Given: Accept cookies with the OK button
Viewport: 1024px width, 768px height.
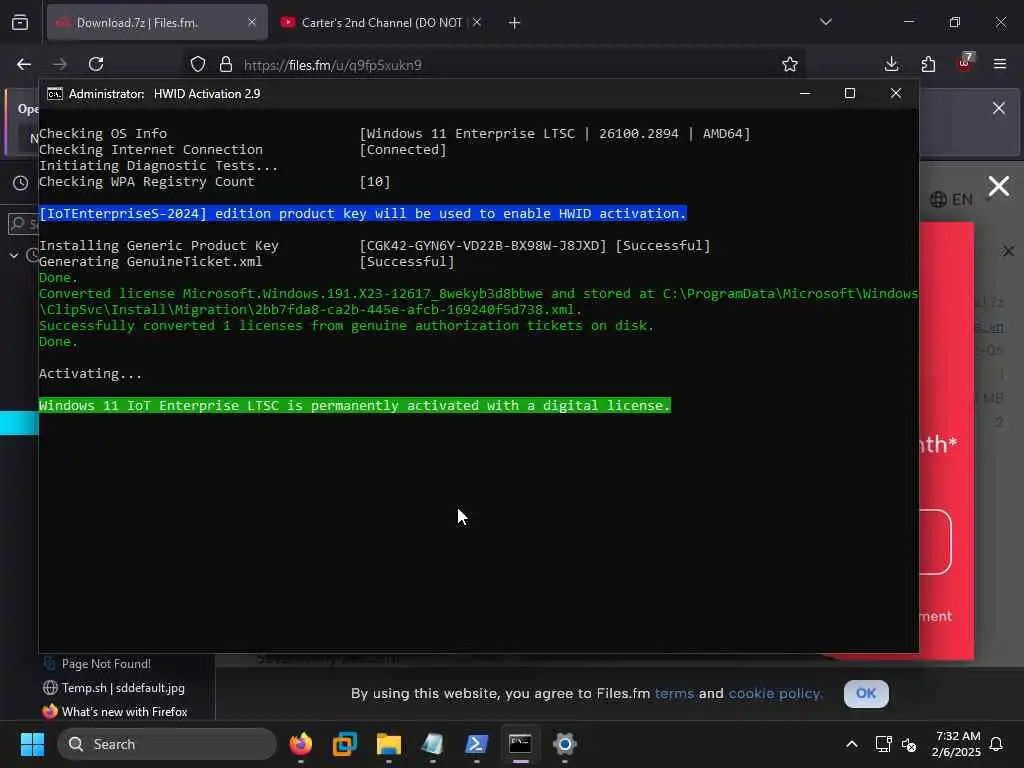Looking at the screenshot, I should point(866,694).
